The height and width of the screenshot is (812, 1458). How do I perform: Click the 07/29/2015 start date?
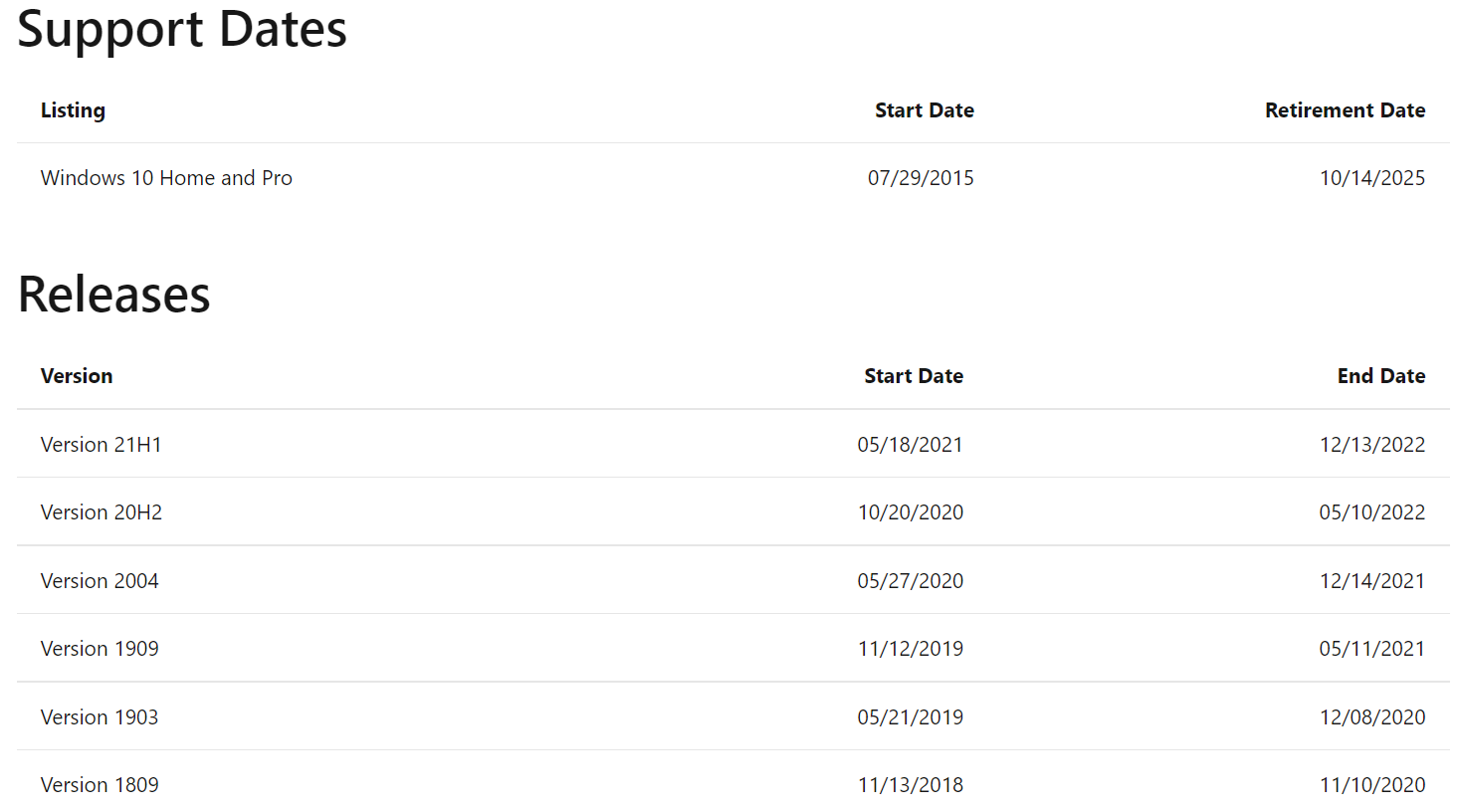click(x=921, y=178)
